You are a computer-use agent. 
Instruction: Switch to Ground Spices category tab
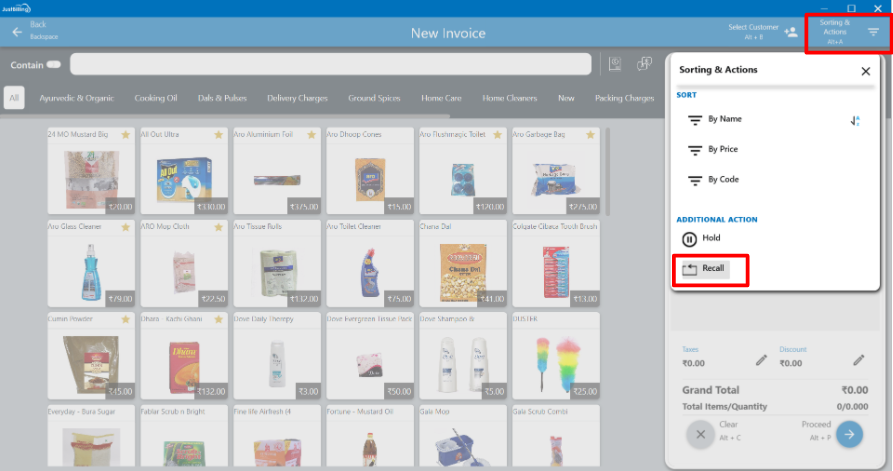(x=376, y=98)
